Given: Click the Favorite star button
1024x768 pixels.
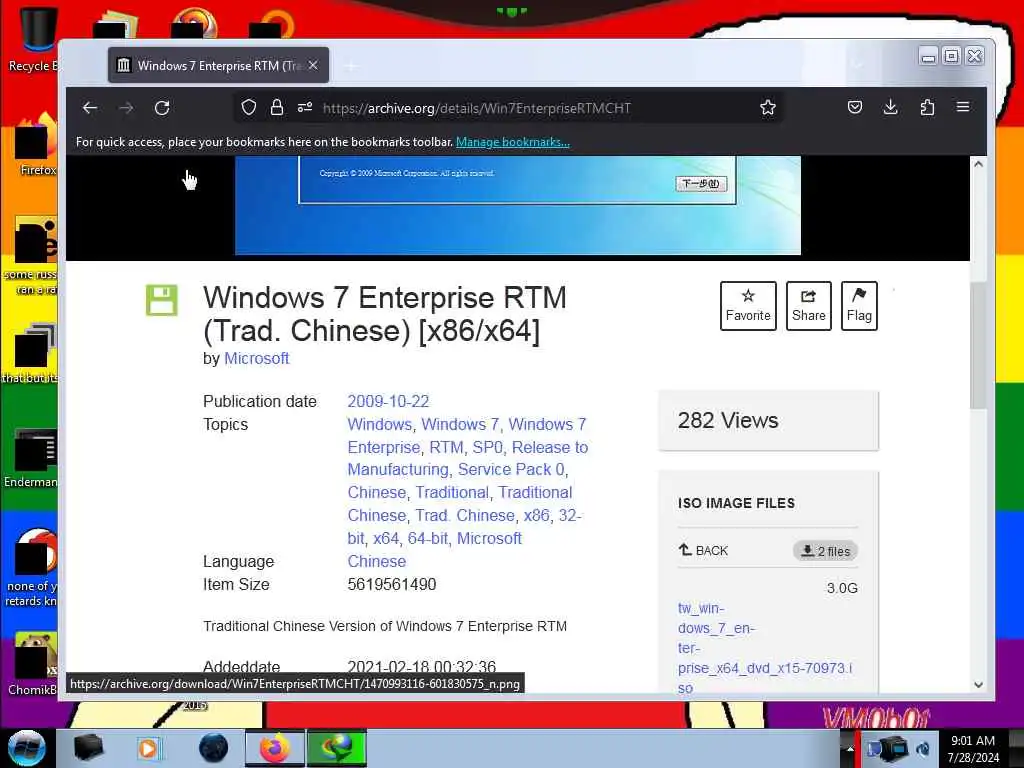Looking at the screenshot, I should [748, 306].
